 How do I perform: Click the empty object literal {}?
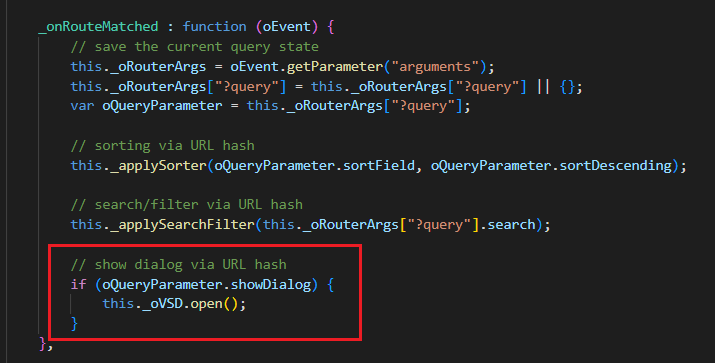(x=568, y=87)
